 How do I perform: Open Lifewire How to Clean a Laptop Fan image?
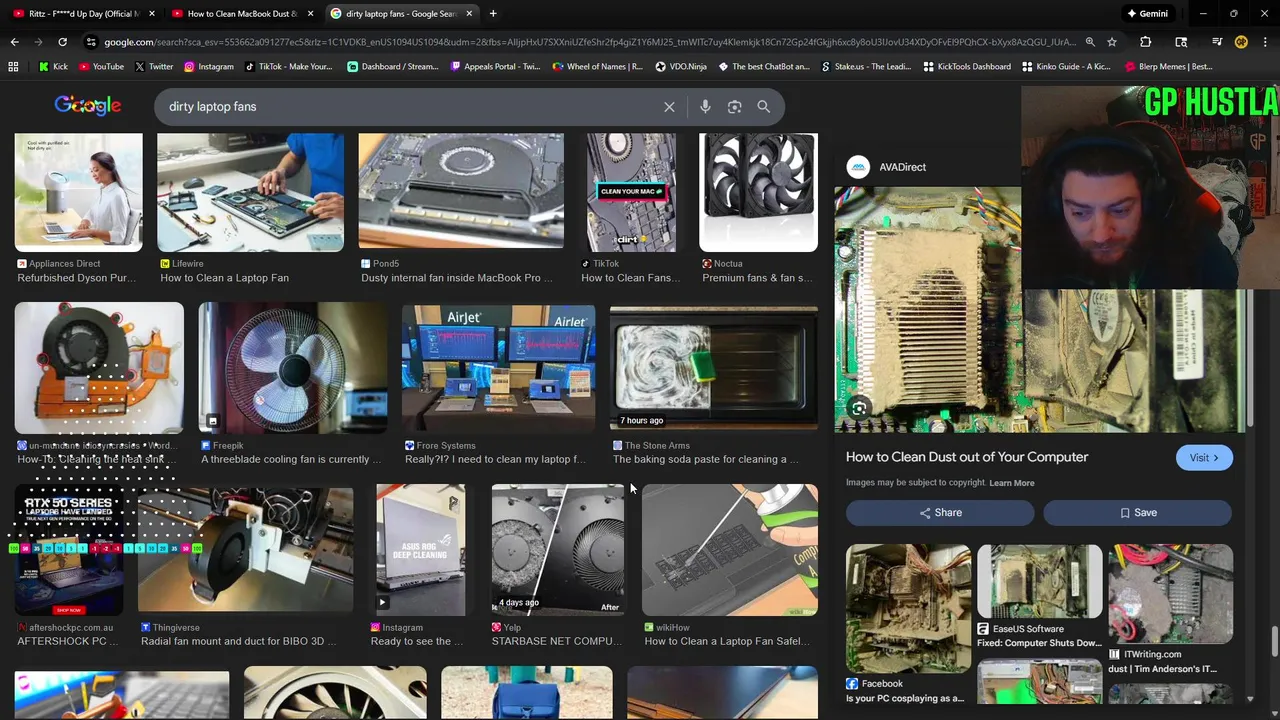click(x=250, y=192)
